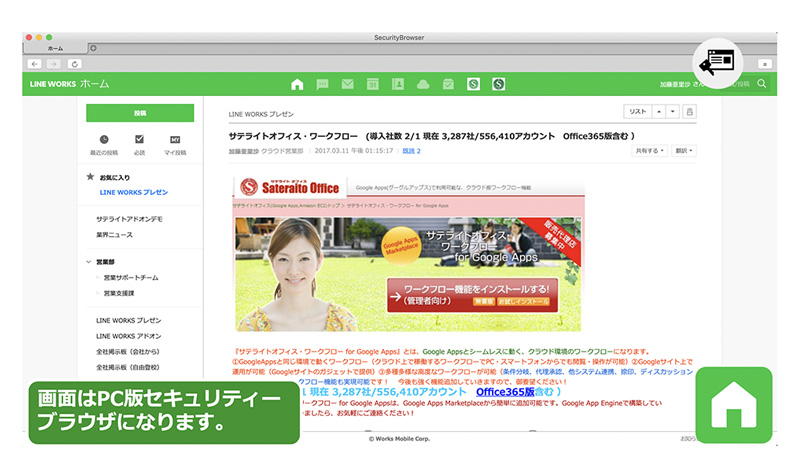Open a new browser tab button
800x460 pixels.
(93, 48)
